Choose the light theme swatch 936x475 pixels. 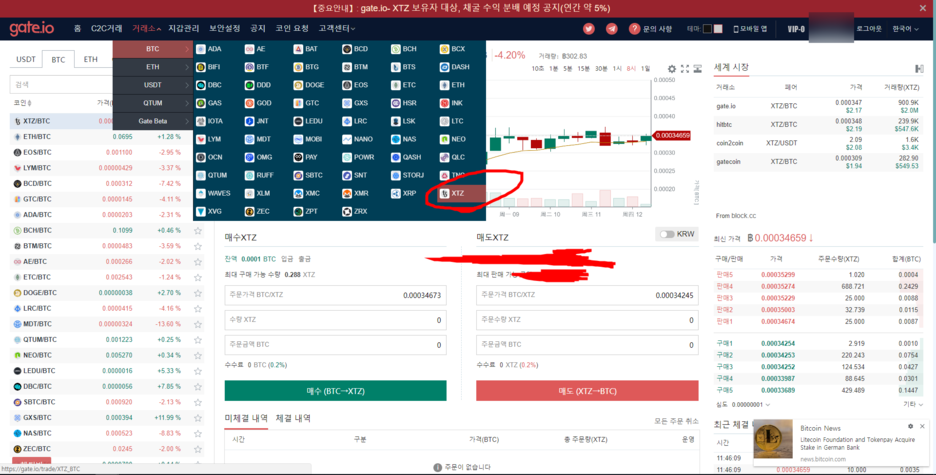[x=718, y=29]
